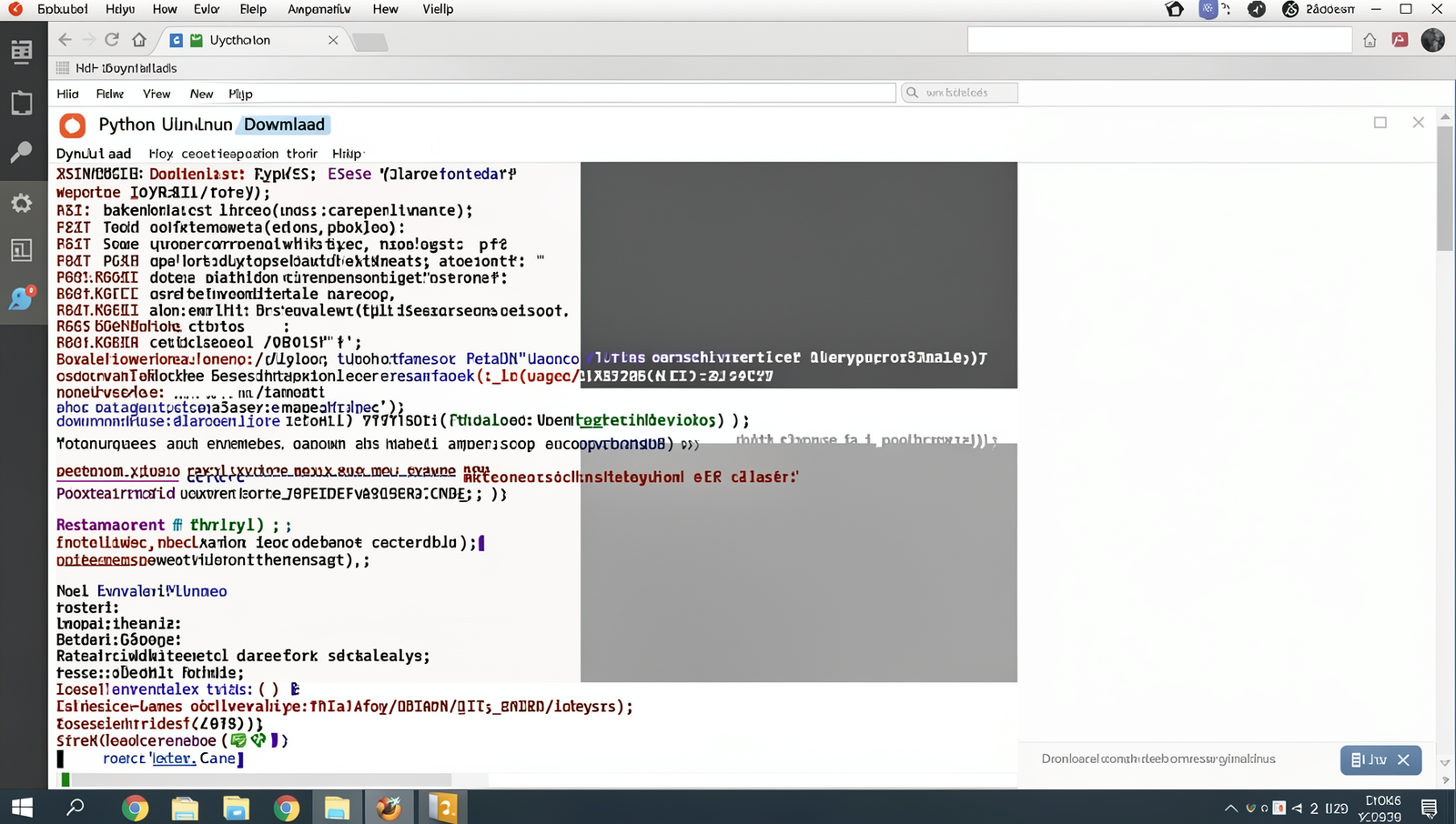Click grid icon beside HdH iSoynlalladls bookmark
This screenshot has height=824, width=1456.
pos(63,68)
